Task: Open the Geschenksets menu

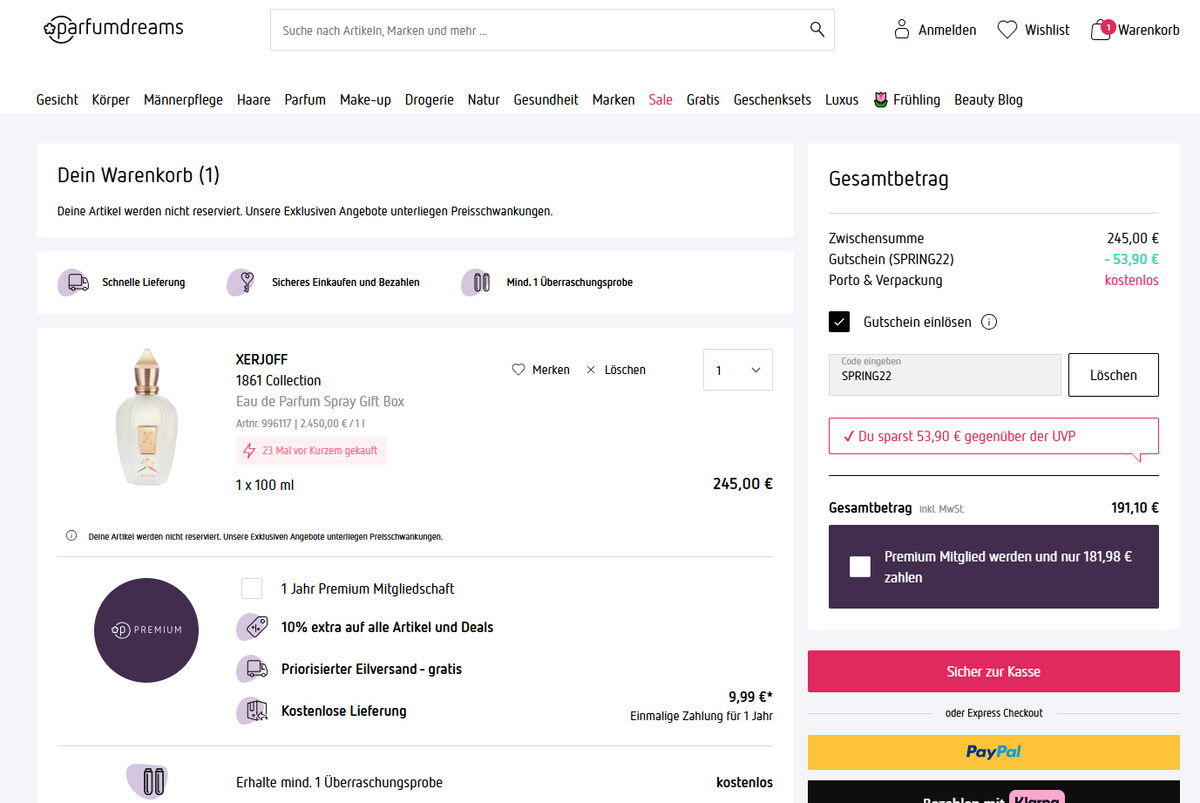Action: [x=772, y=100]
